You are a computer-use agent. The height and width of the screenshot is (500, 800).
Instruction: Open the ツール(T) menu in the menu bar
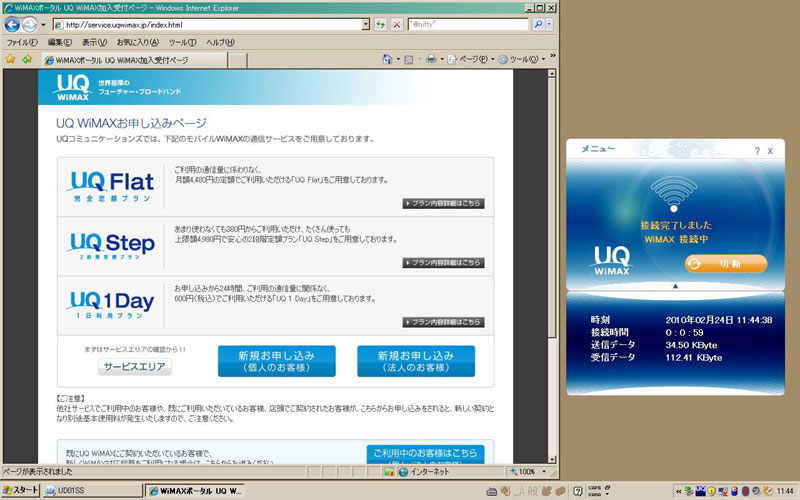(182, 42)
